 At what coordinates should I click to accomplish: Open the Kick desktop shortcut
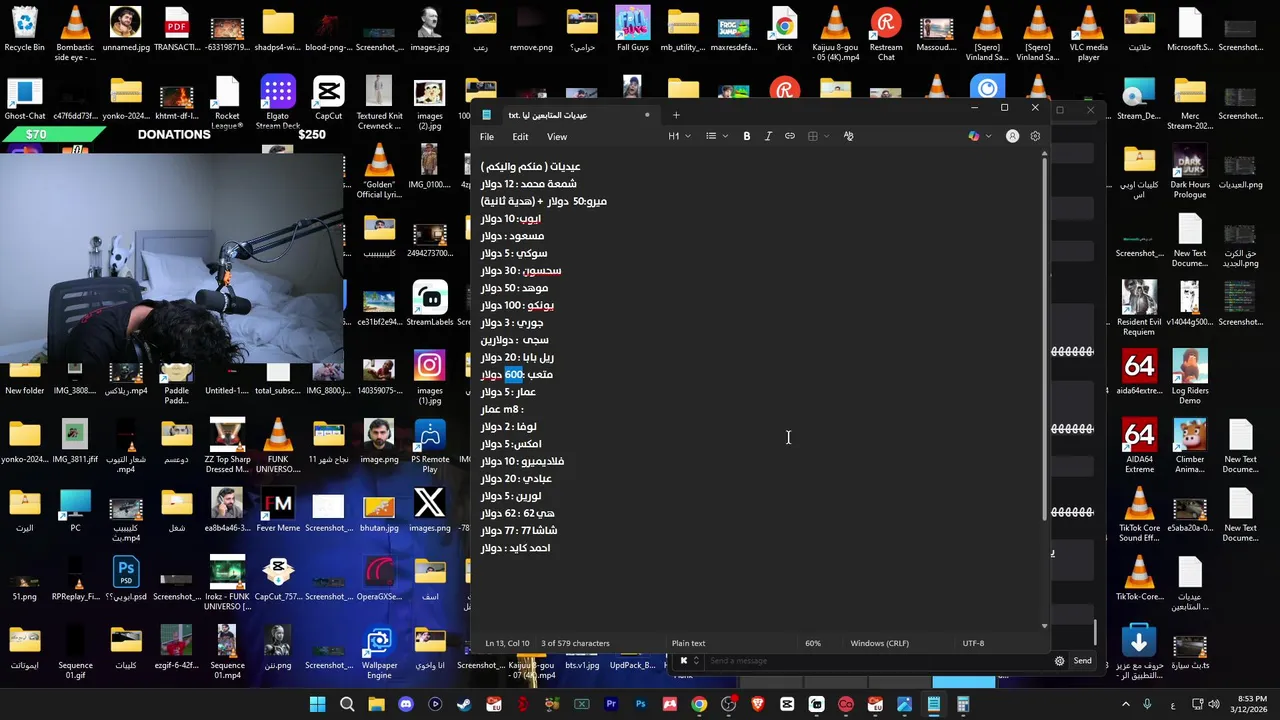pos(784,31)
